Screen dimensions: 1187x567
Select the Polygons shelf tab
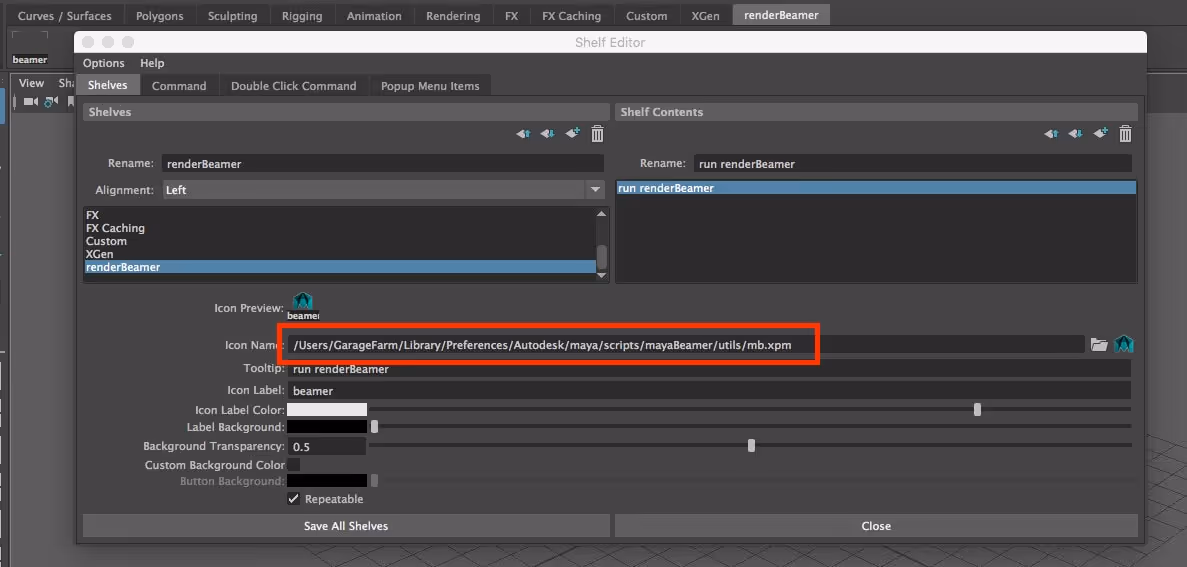tap(160, 15)
